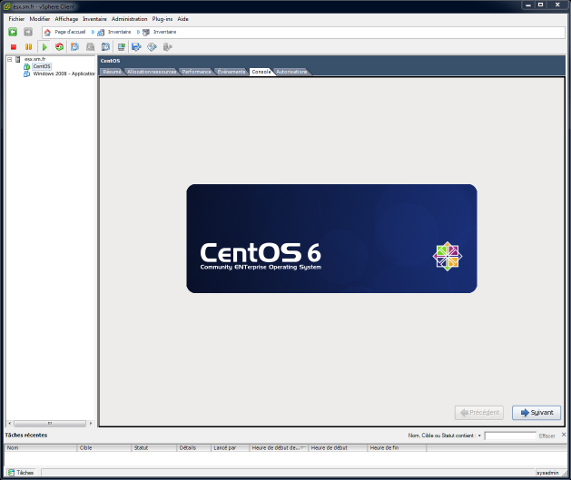The width and height of the screenshot is (571, 480).
Task: Click the 'Tâches récentes' panel title
Action: pyautogui.click(x=26, y=435)
